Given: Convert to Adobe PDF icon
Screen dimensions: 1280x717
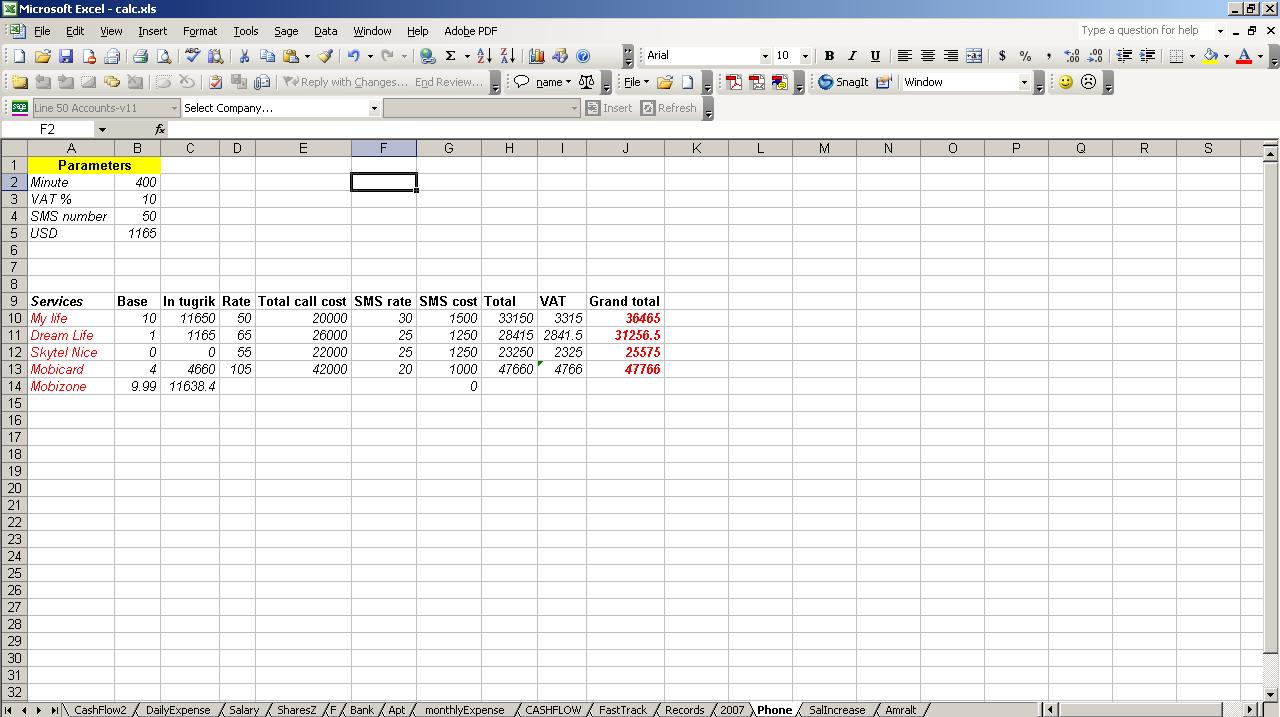Looking at the screenshot, I should point(734,82).
